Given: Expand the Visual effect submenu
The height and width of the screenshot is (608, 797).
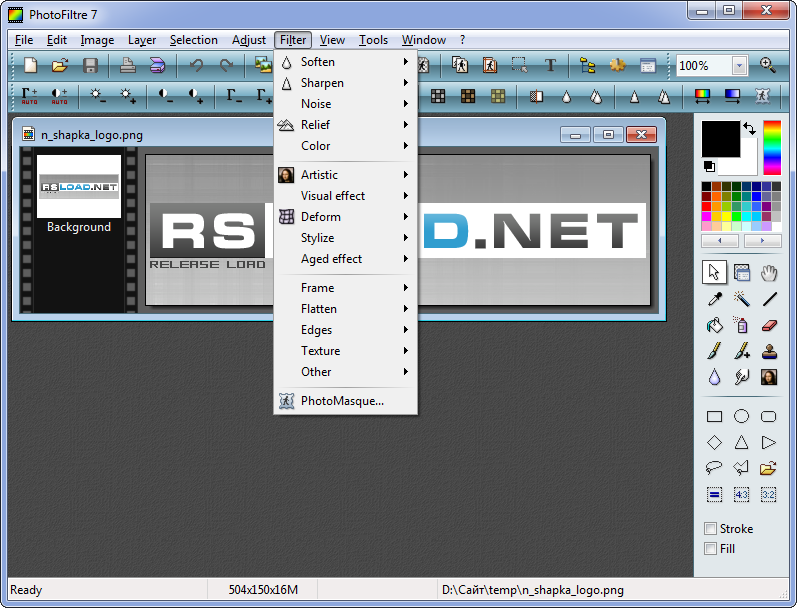Looking at the screenshot, I should (x=346, y=196).
